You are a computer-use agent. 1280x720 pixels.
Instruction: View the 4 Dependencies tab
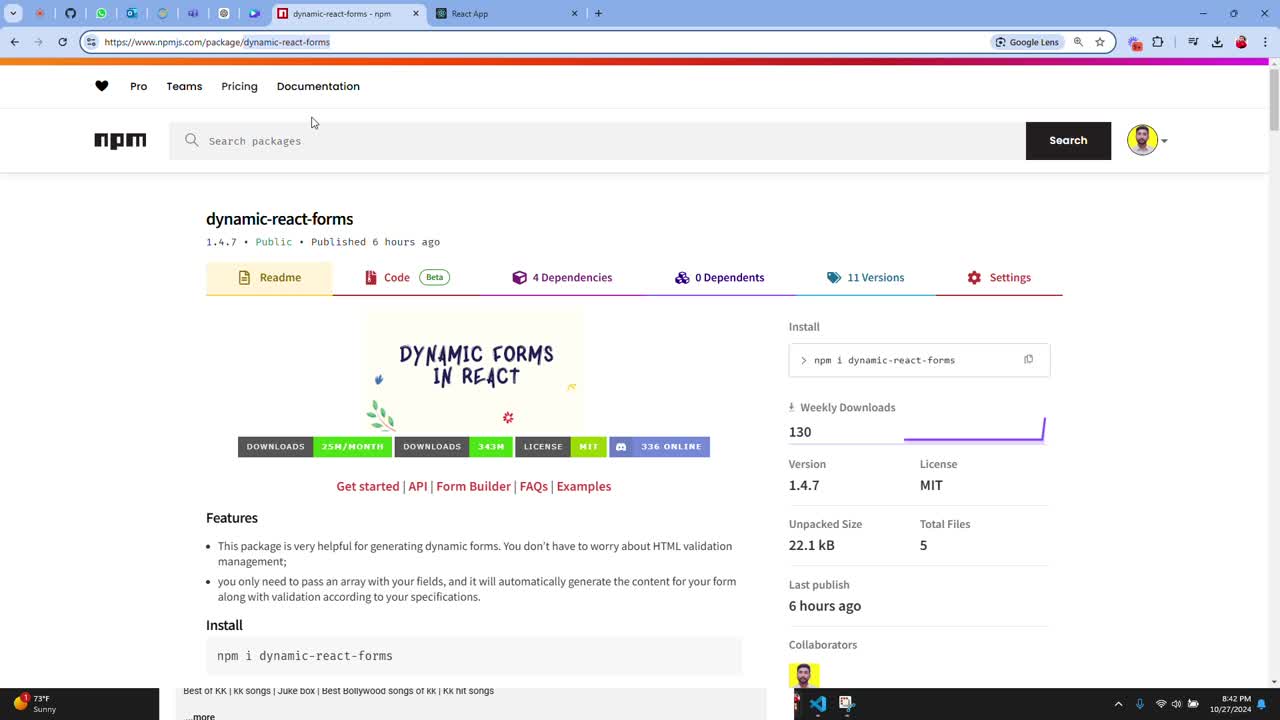pyautogui.click(x=562, y=278)
